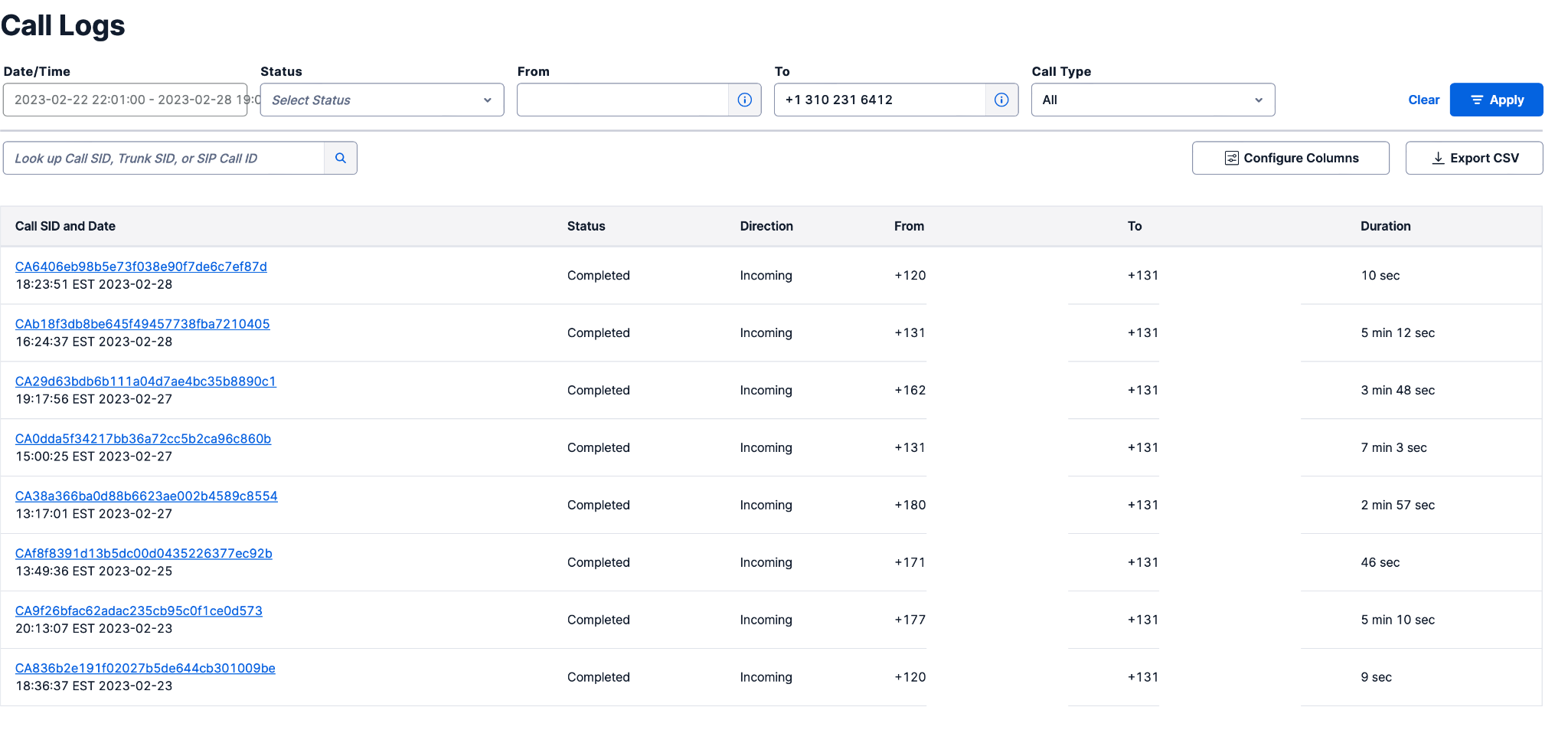Image resolution: width=1568 pixels, height=730 pixels.
Task: Click the search magnifier icon button
Action: click(341, 158)
